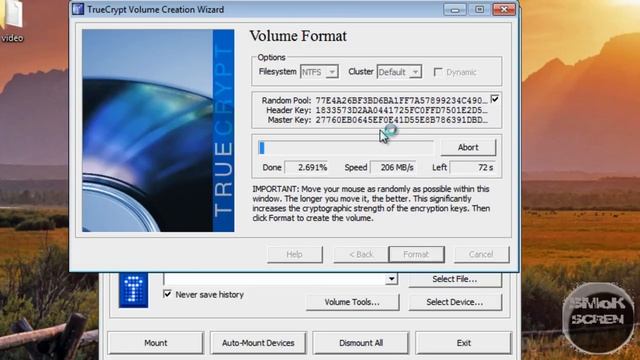This screenshot has width=640, height=360.
Task: Exit the TrueCrypt main window
Action: click(x=464, y=343)
